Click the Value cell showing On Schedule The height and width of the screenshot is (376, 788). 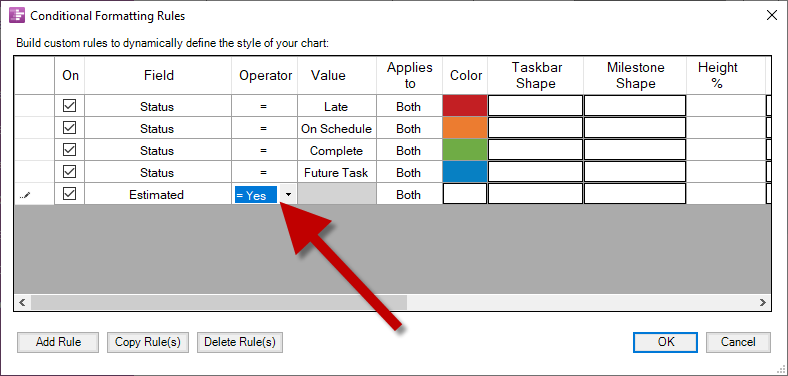pos(337,129)
